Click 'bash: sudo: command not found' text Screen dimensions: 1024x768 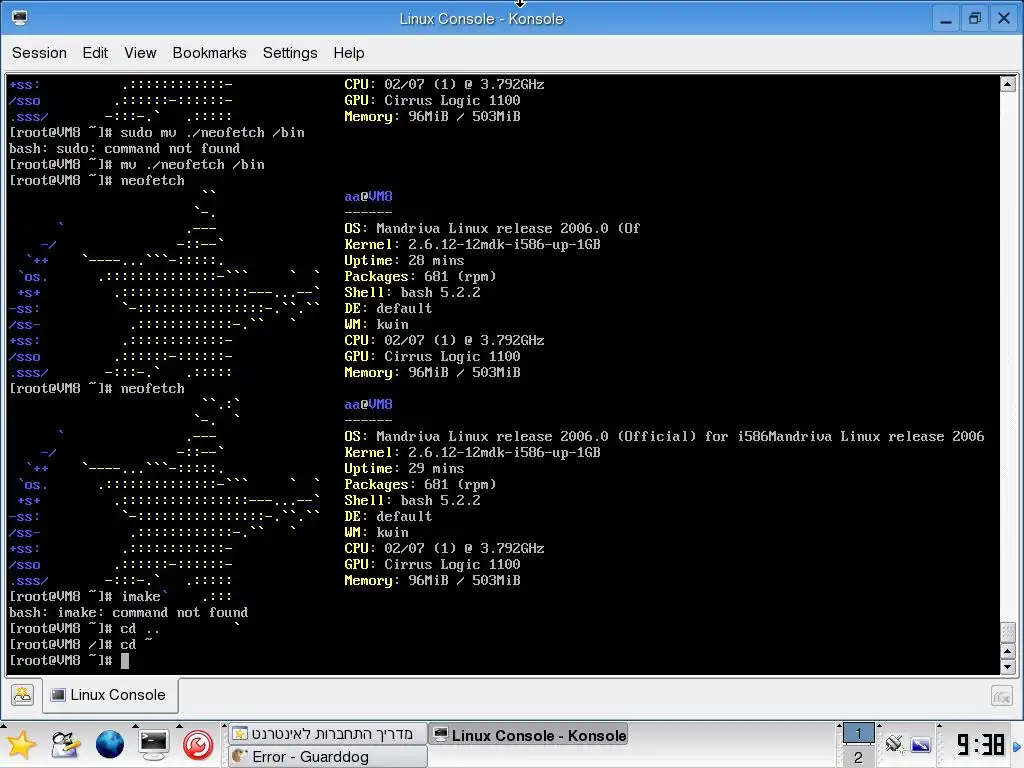[125, 148]
